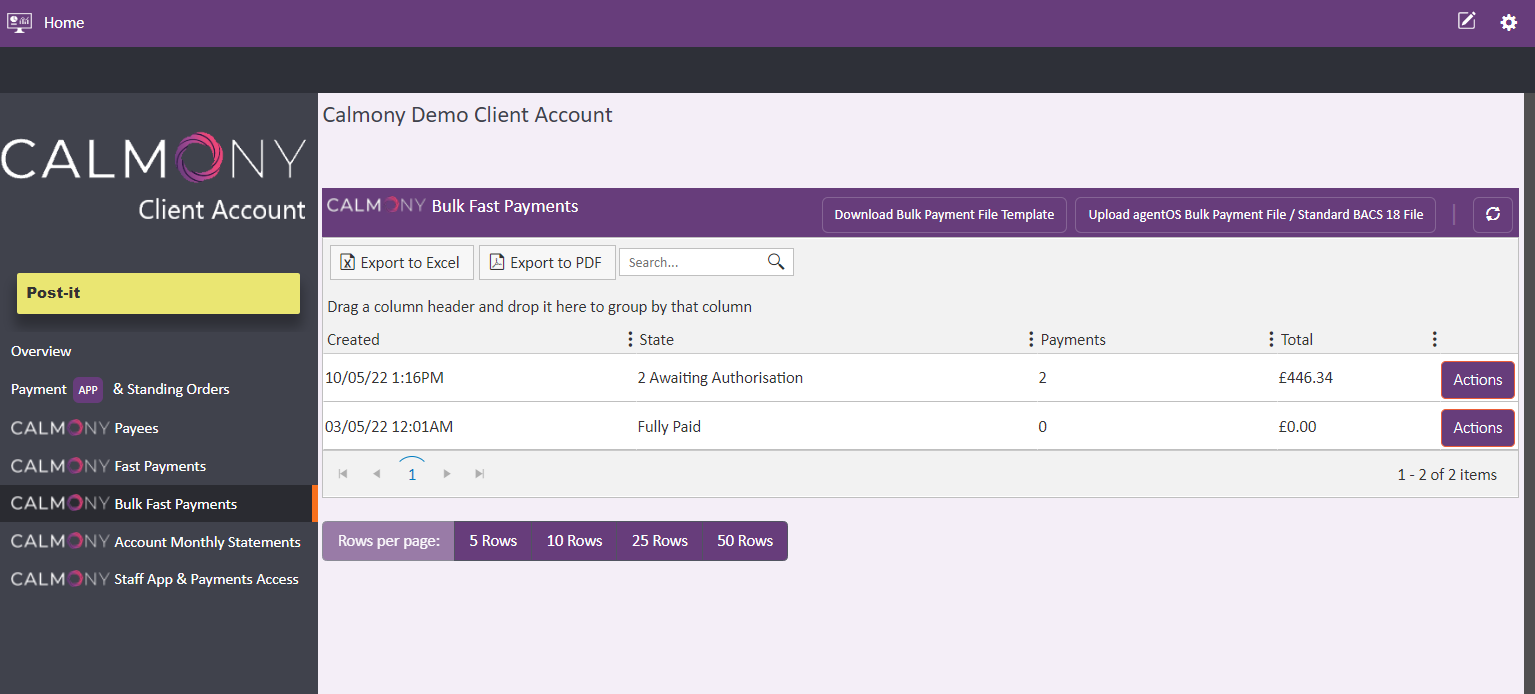The width and height of the screenshot is (1535, 694).
Task: Open Actions for the Awaiting Authorisation row
Action: [1477, 380]
